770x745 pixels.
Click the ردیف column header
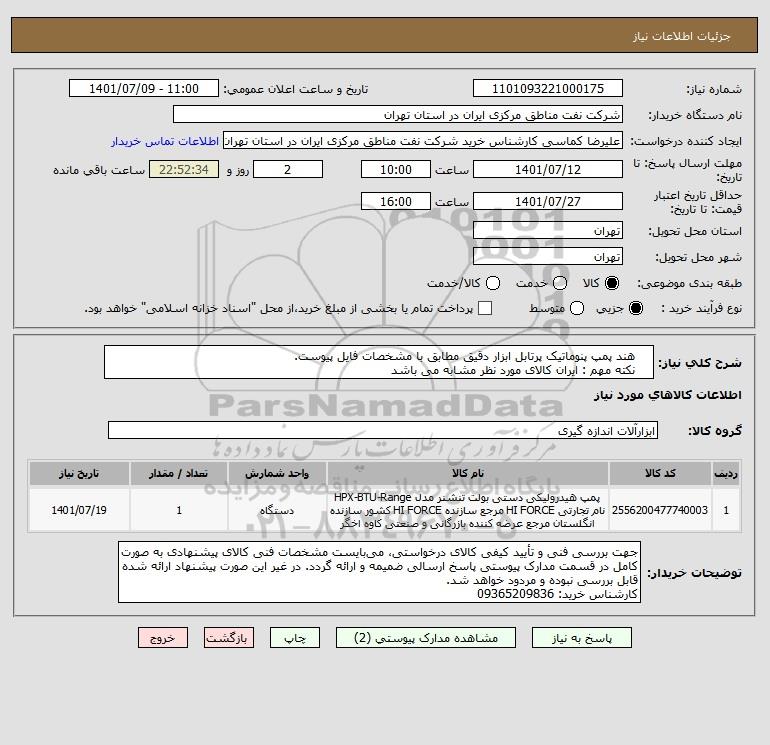(x=726, y=473)
